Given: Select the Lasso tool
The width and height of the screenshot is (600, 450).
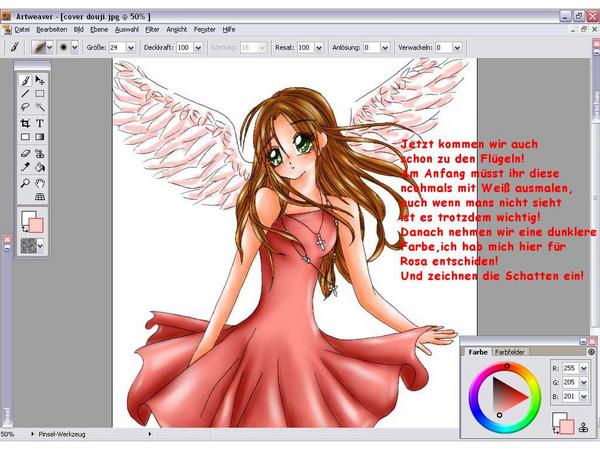Looking at the screenshot, I should tap(25, 107).
